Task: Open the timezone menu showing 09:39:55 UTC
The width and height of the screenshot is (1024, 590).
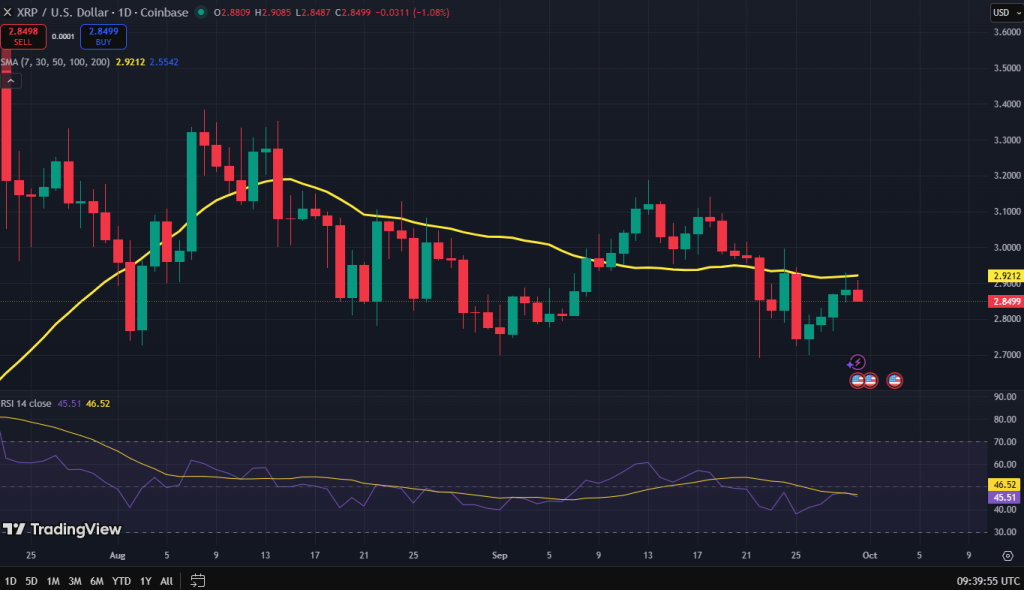Action: (x=988, y=580)
